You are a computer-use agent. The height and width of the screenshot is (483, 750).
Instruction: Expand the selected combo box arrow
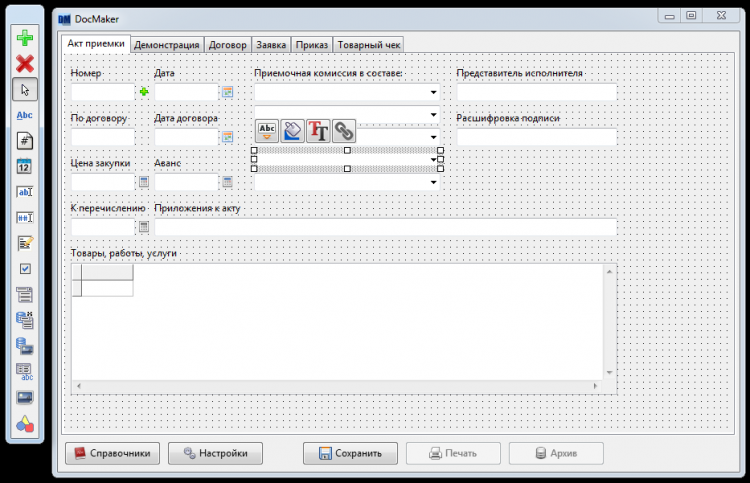(433, 160)
